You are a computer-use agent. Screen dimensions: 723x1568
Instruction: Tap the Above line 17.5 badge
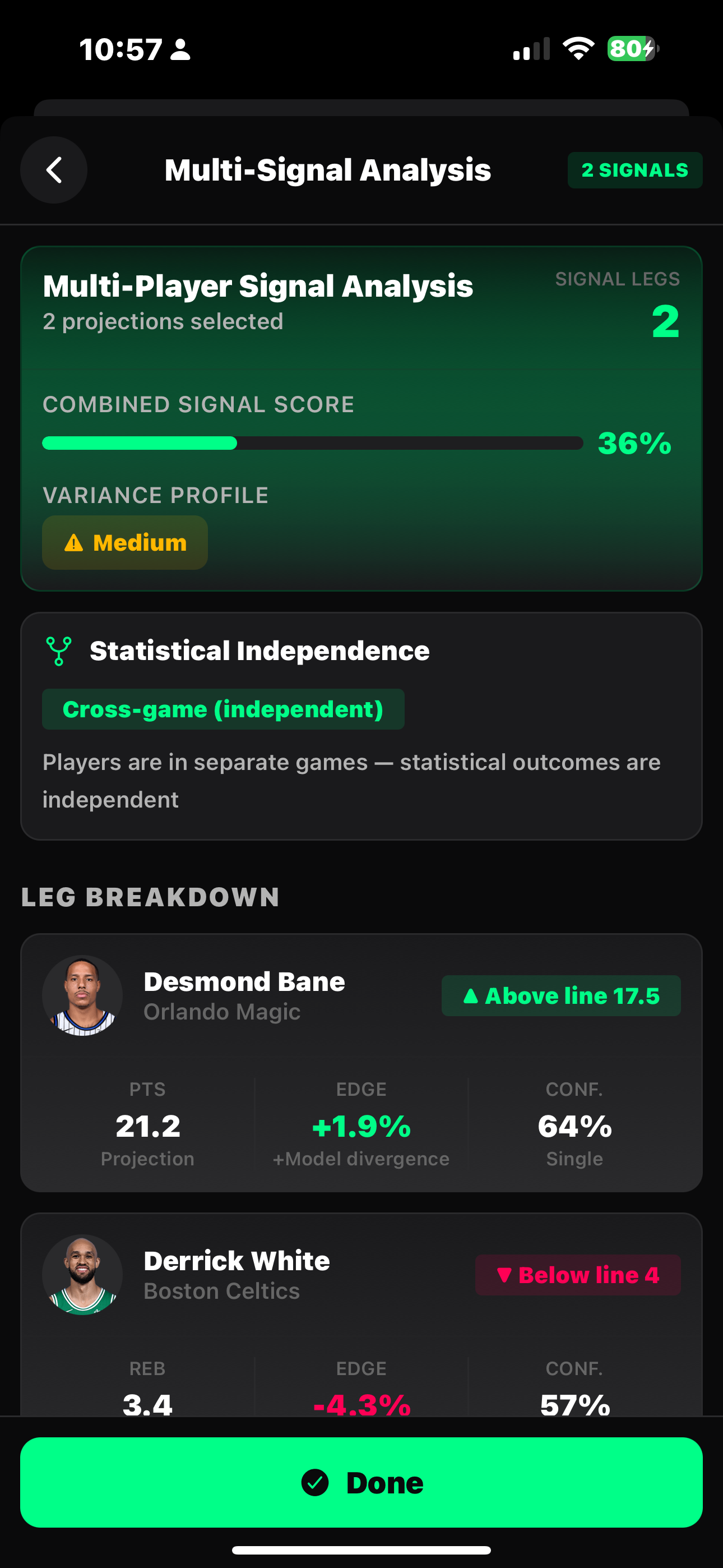[x=560, y=996]
